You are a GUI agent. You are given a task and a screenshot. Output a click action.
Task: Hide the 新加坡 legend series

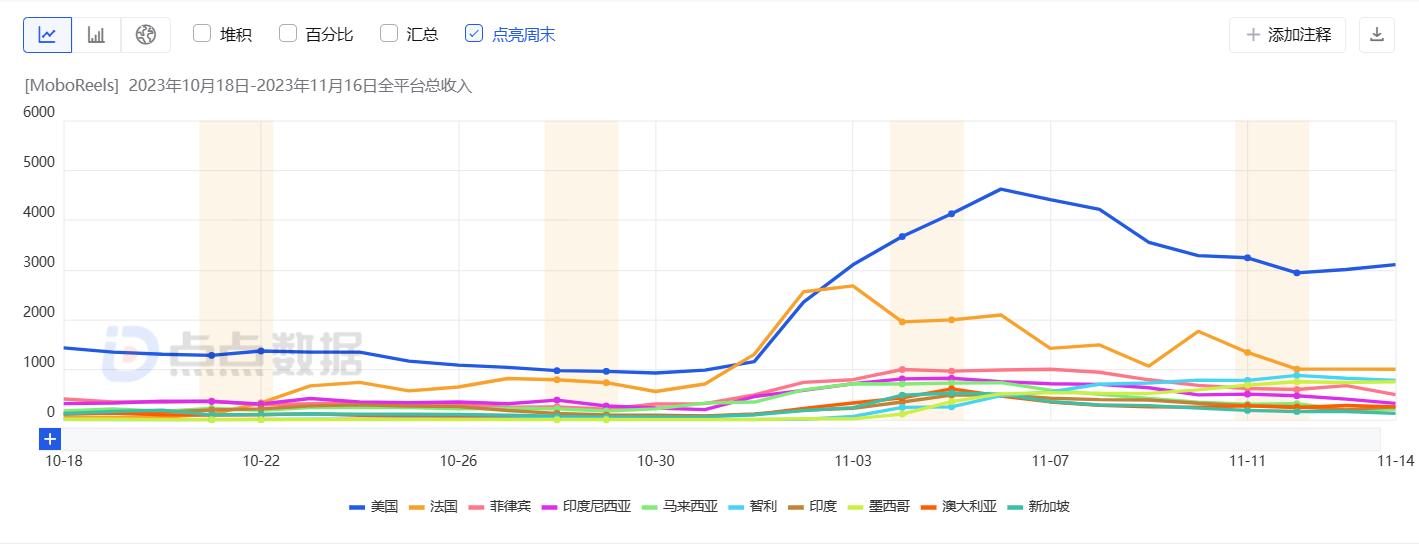(x=1038, y=507)
